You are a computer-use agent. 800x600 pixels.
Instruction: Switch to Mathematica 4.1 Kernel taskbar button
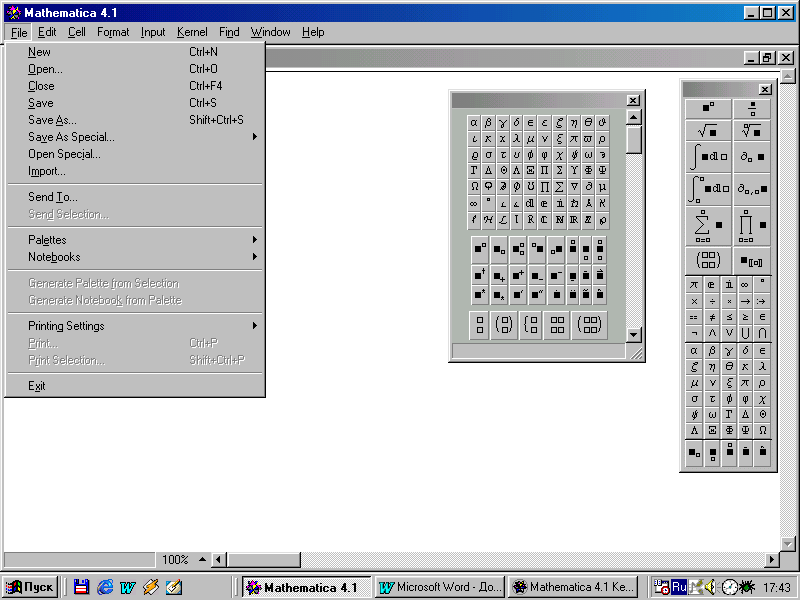pyautogui.click(x=573, y=587)
